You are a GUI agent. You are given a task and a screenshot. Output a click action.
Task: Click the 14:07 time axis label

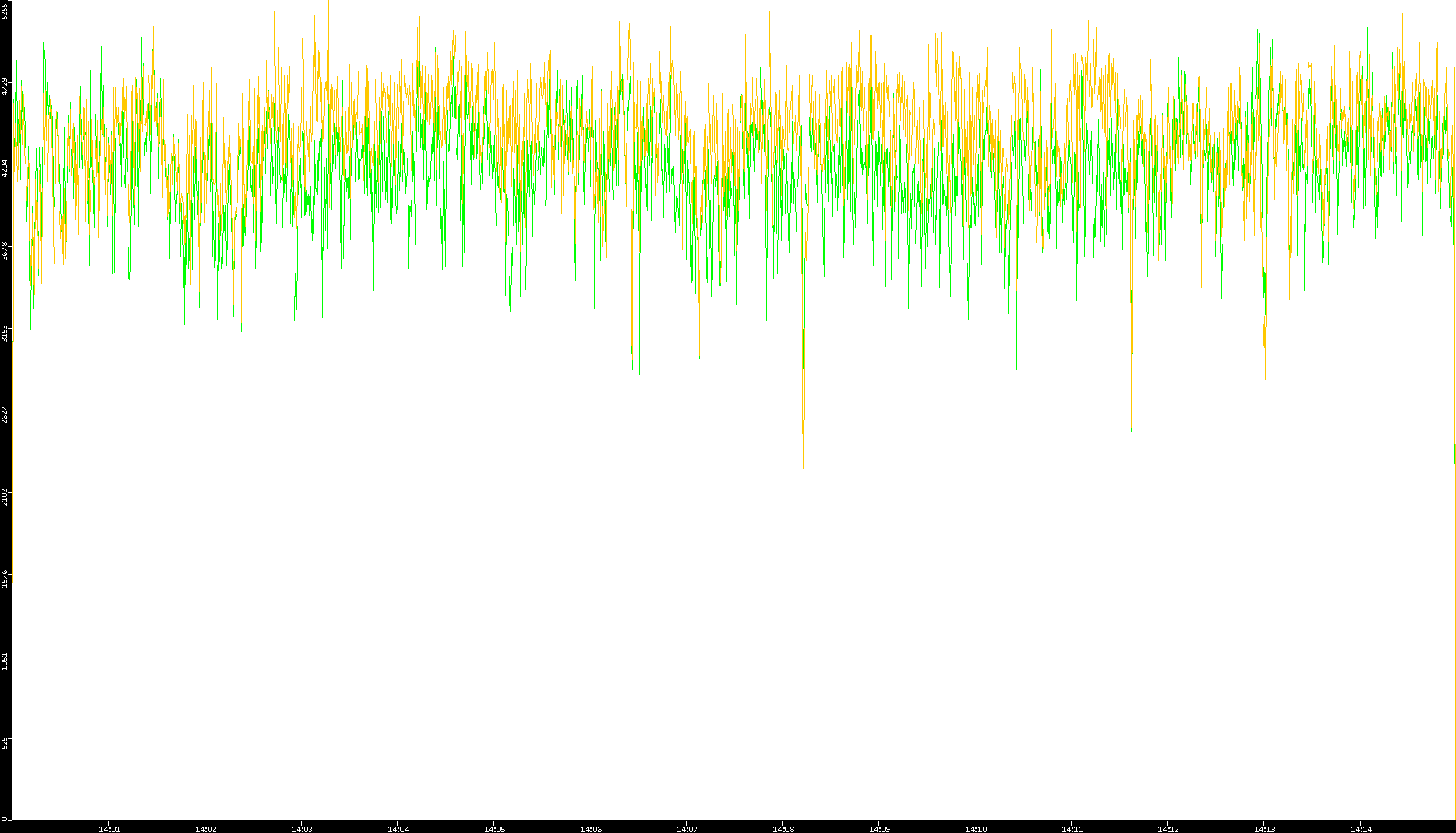pos(687,829)
